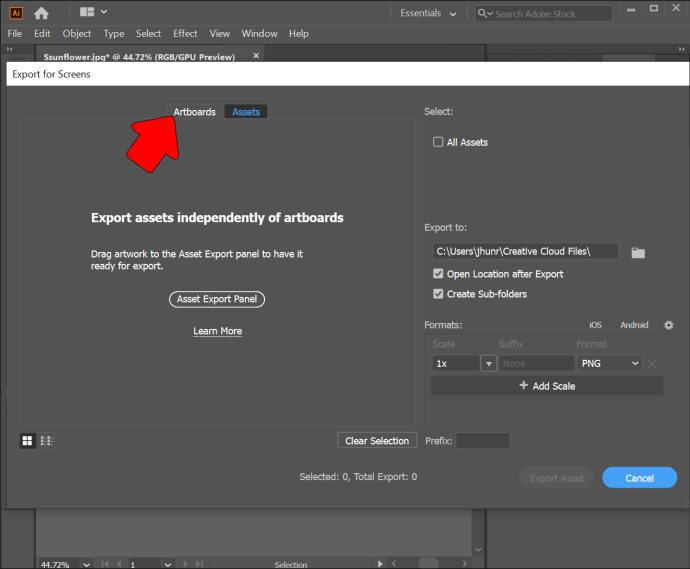Remove the 1x PNG scale row

652,364
